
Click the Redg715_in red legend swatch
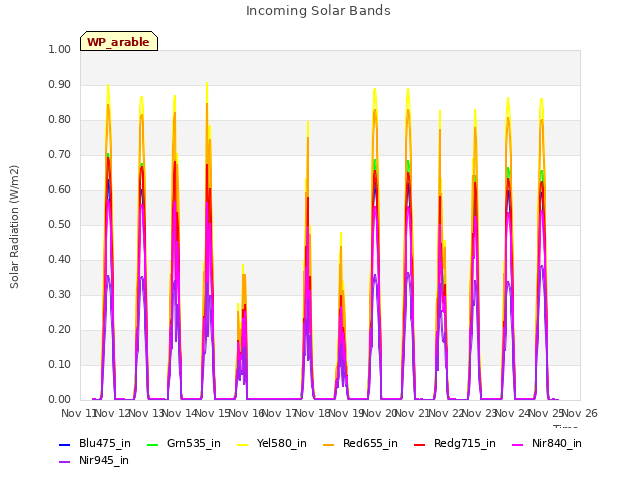tap(420, 444)
